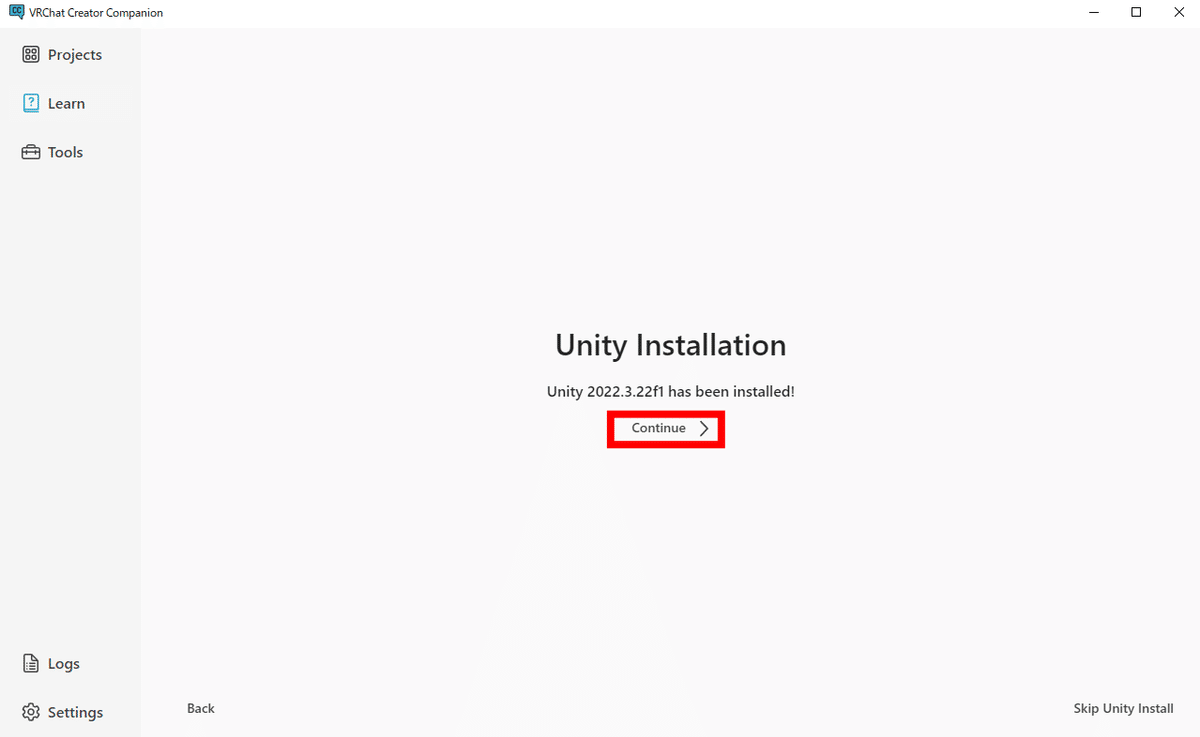Click the Unity 2022.3.22f1 installed message

671,391
